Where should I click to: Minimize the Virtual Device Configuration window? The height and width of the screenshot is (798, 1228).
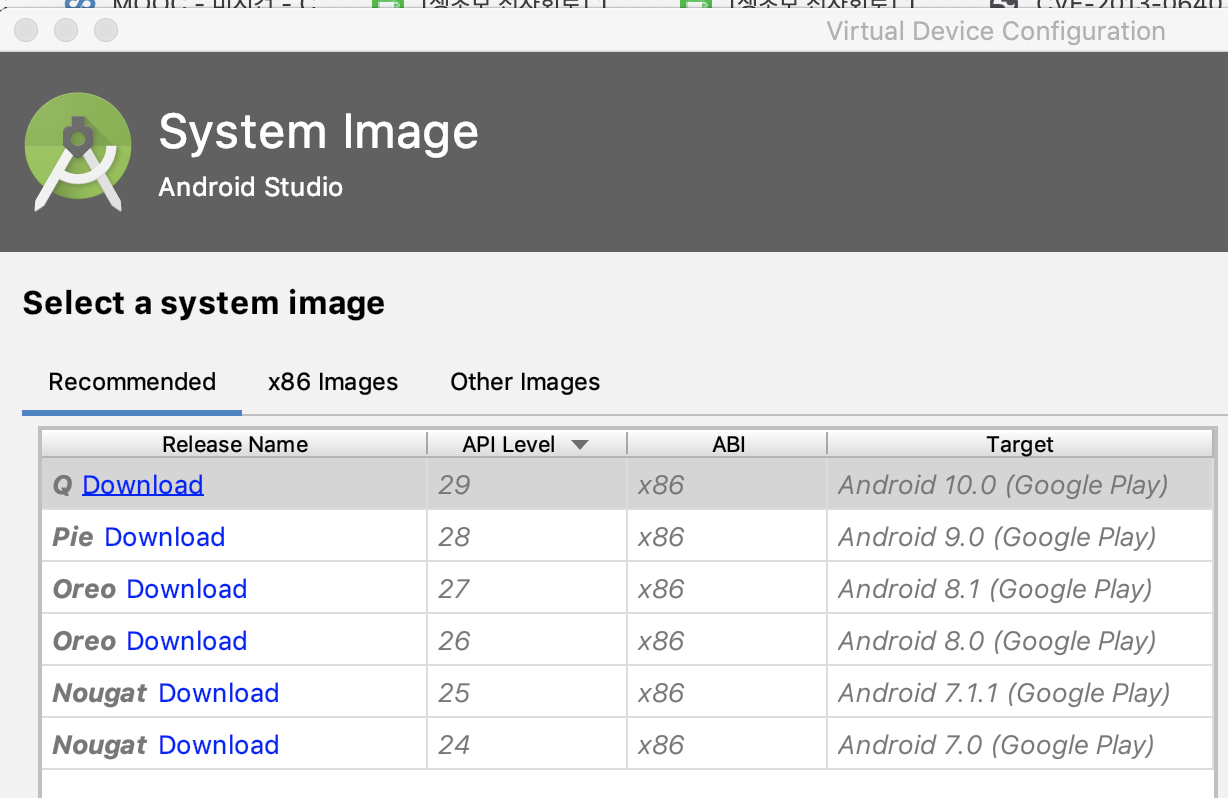point(66,30)
